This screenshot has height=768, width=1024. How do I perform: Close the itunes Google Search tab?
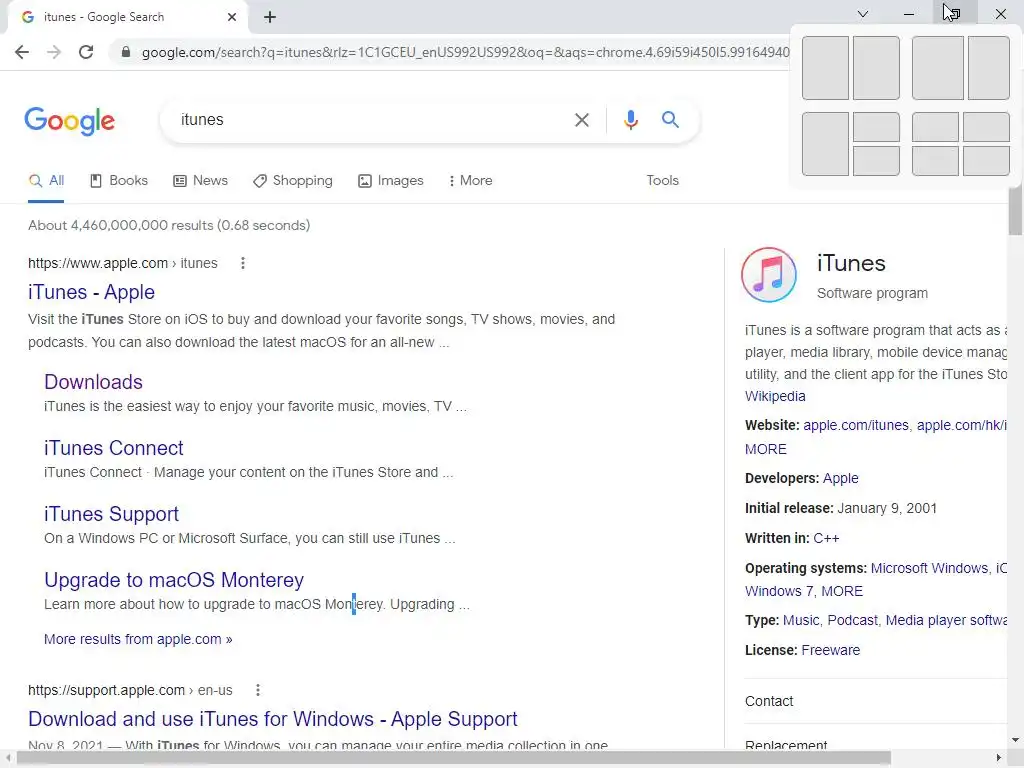[232, 17]
